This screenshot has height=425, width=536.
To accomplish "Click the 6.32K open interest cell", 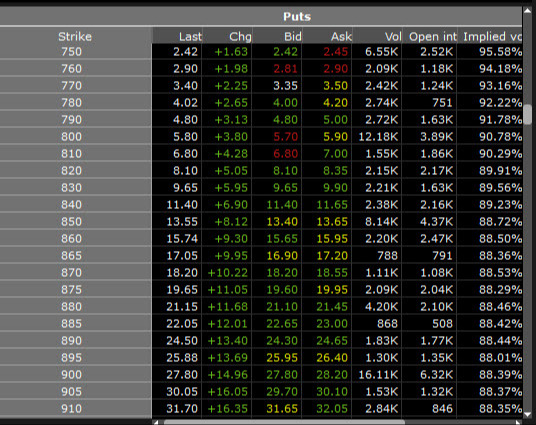I will (436, 375).
